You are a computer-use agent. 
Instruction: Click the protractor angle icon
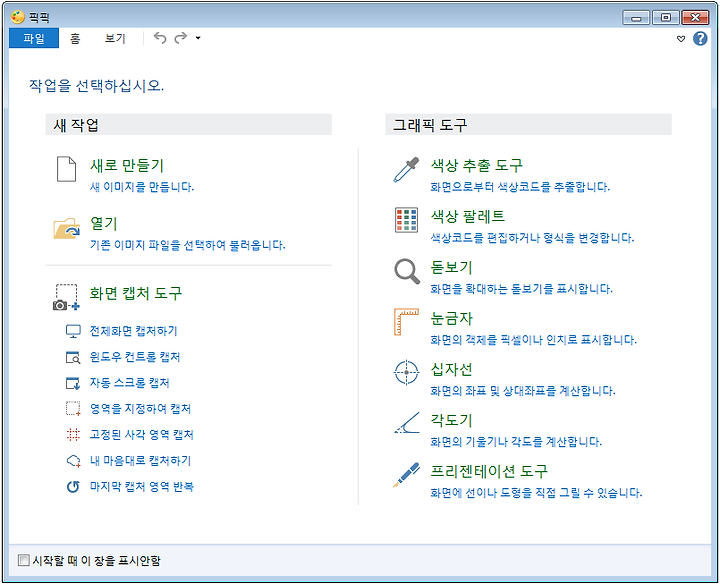click(407, 423)
